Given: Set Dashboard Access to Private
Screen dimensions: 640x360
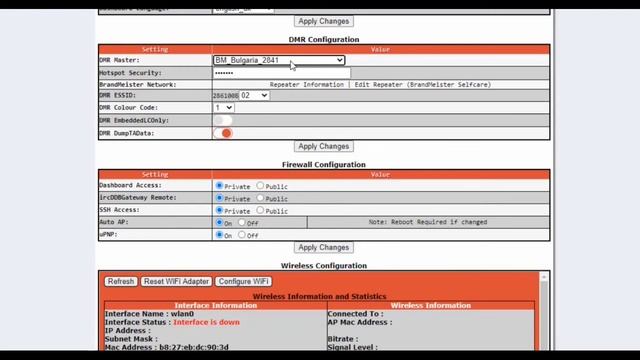Looking at the screenshot, I should coord(219,186).
